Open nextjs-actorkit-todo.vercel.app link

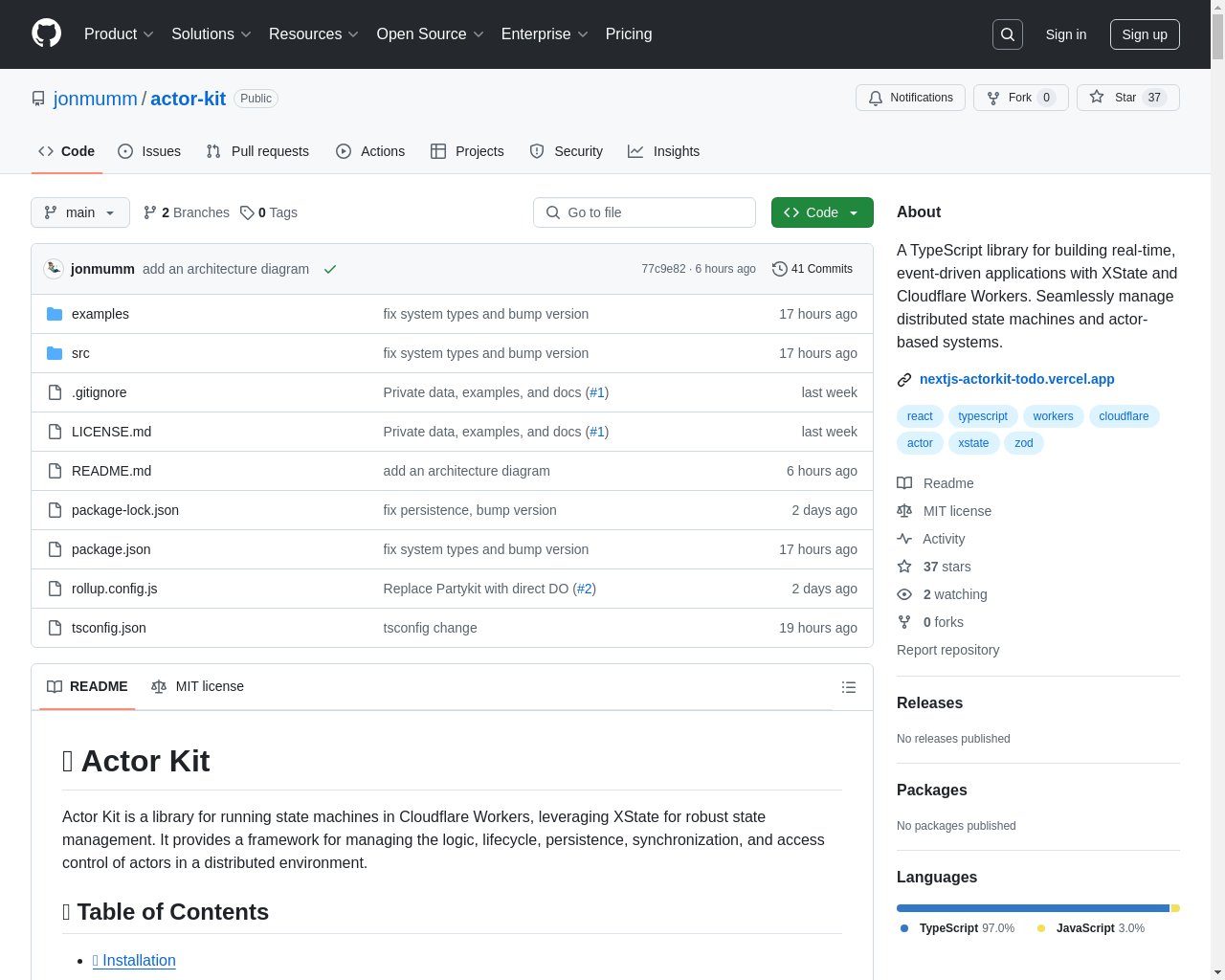[x=1017, y=379]
